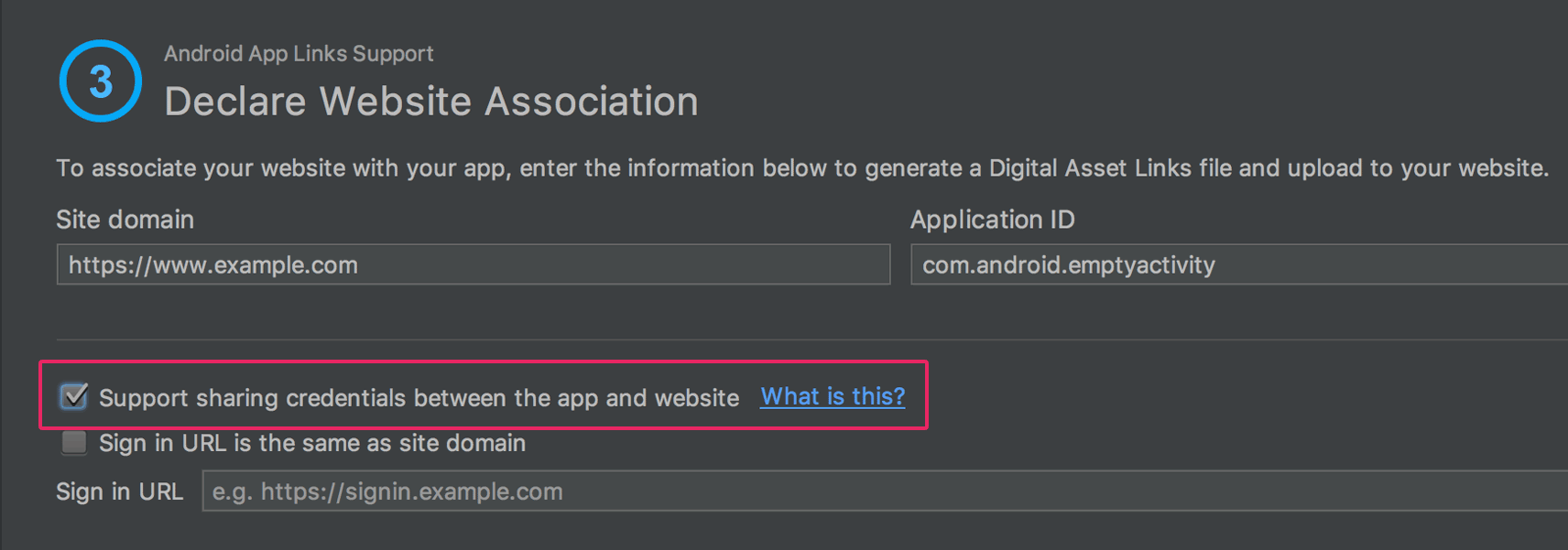Click 'Sign in URL is the same' label text
Viewport: 1568px width, 550px height.
tap(311, 443)
